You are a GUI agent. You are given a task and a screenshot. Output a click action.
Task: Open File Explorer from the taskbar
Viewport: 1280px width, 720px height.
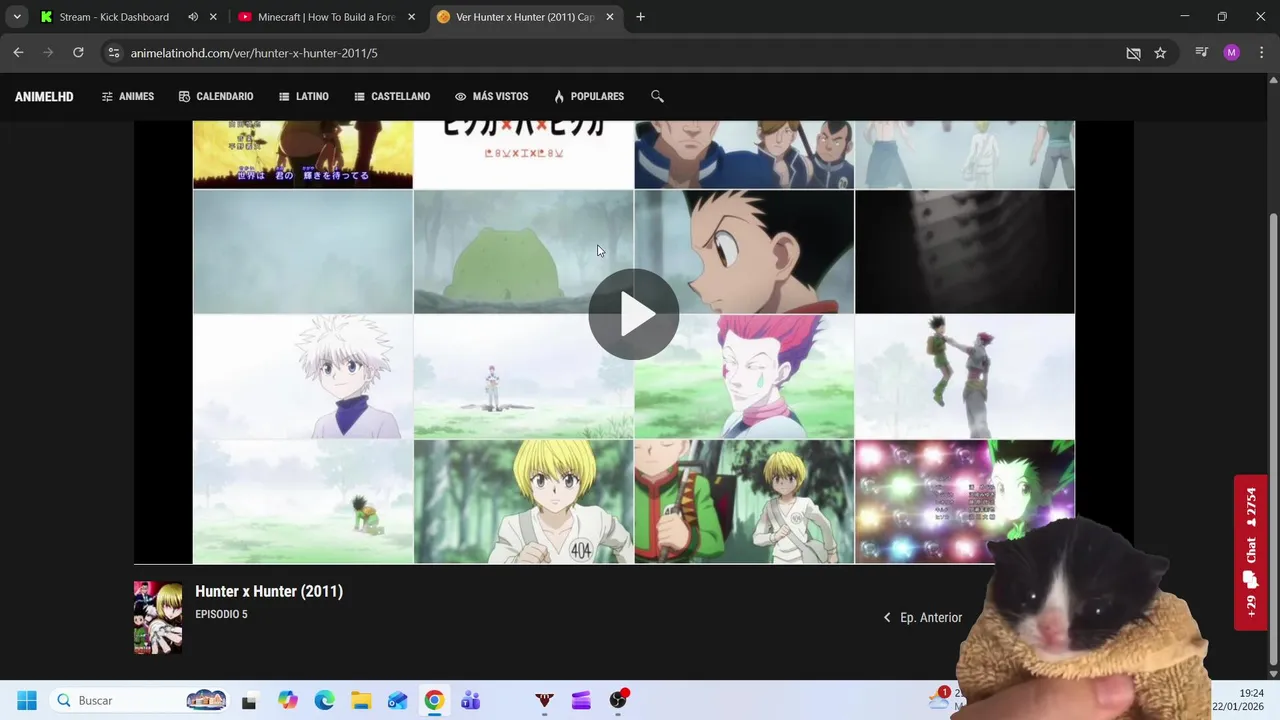coord(361,700)
